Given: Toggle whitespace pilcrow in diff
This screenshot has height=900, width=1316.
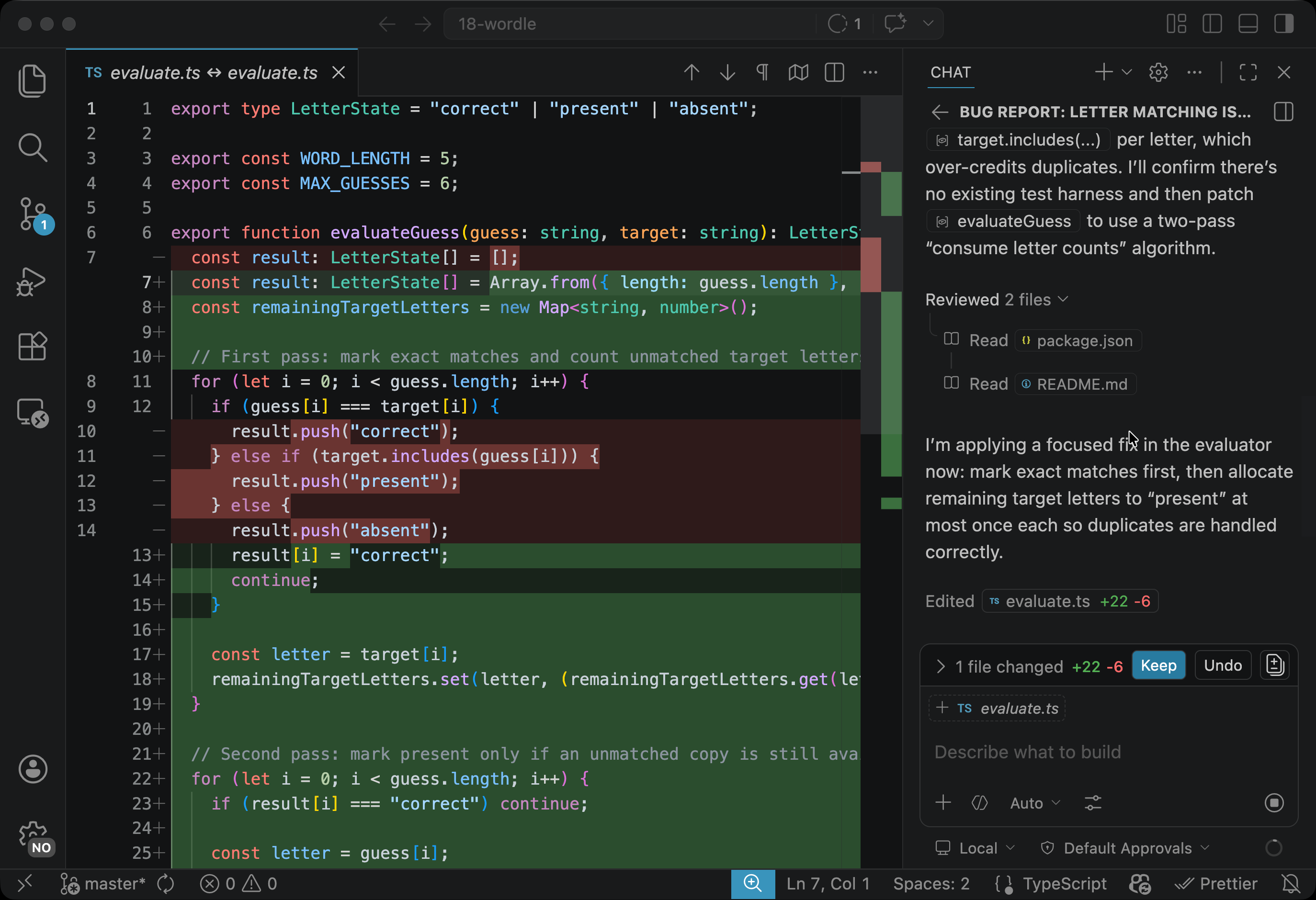Looking at the screenshot, I should coord(763,72).
